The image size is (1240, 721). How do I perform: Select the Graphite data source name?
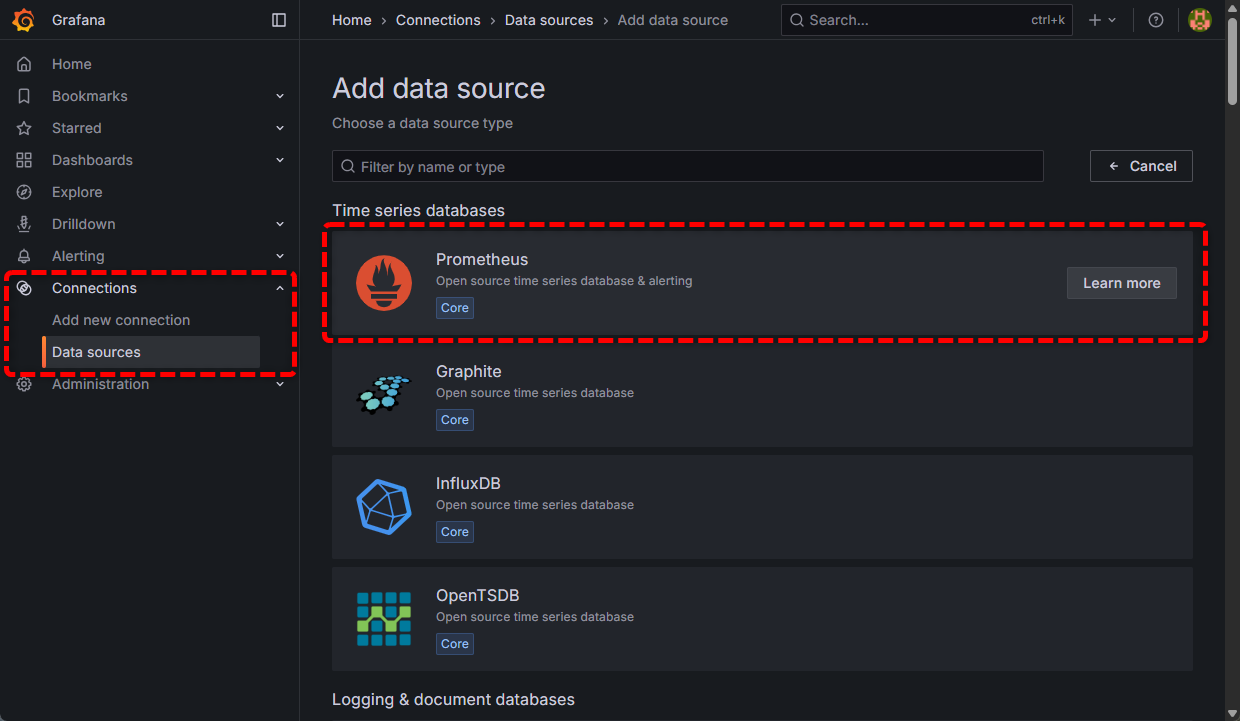pyautogui.click(x=469, y=371)
